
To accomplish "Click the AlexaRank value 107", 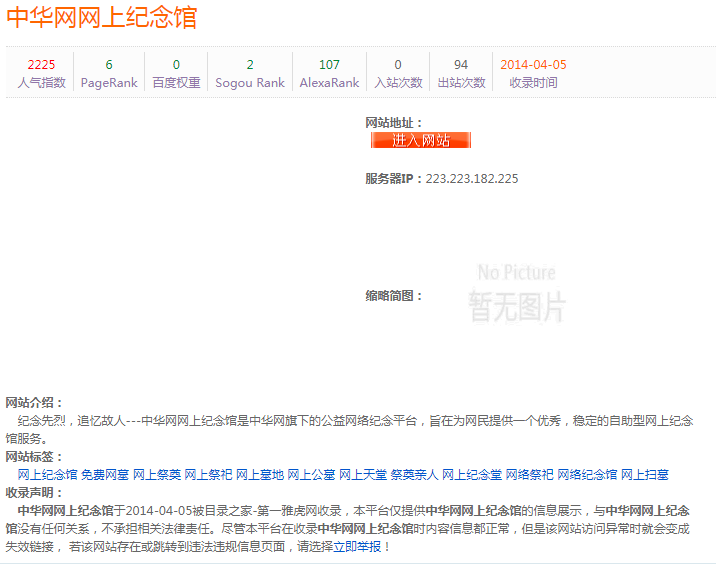I will coord(329,64).
